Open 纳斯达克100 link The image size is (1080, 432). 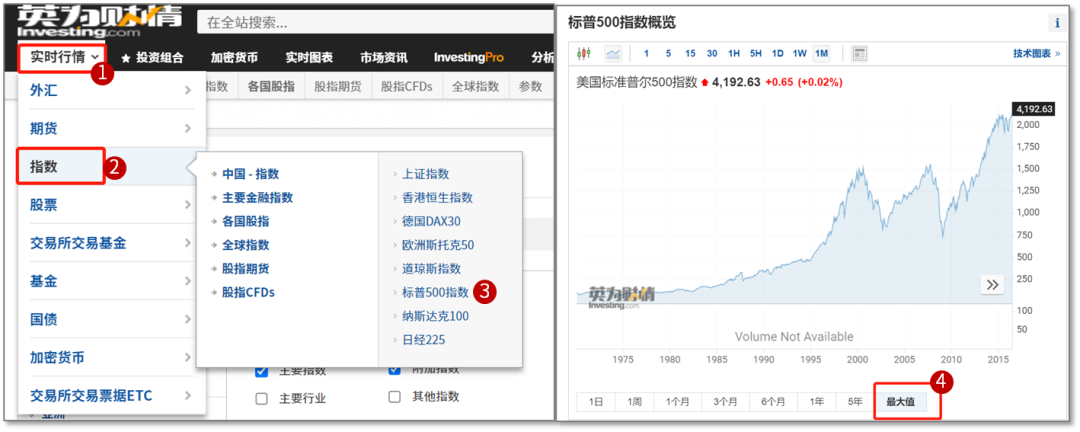coord(435,316)
